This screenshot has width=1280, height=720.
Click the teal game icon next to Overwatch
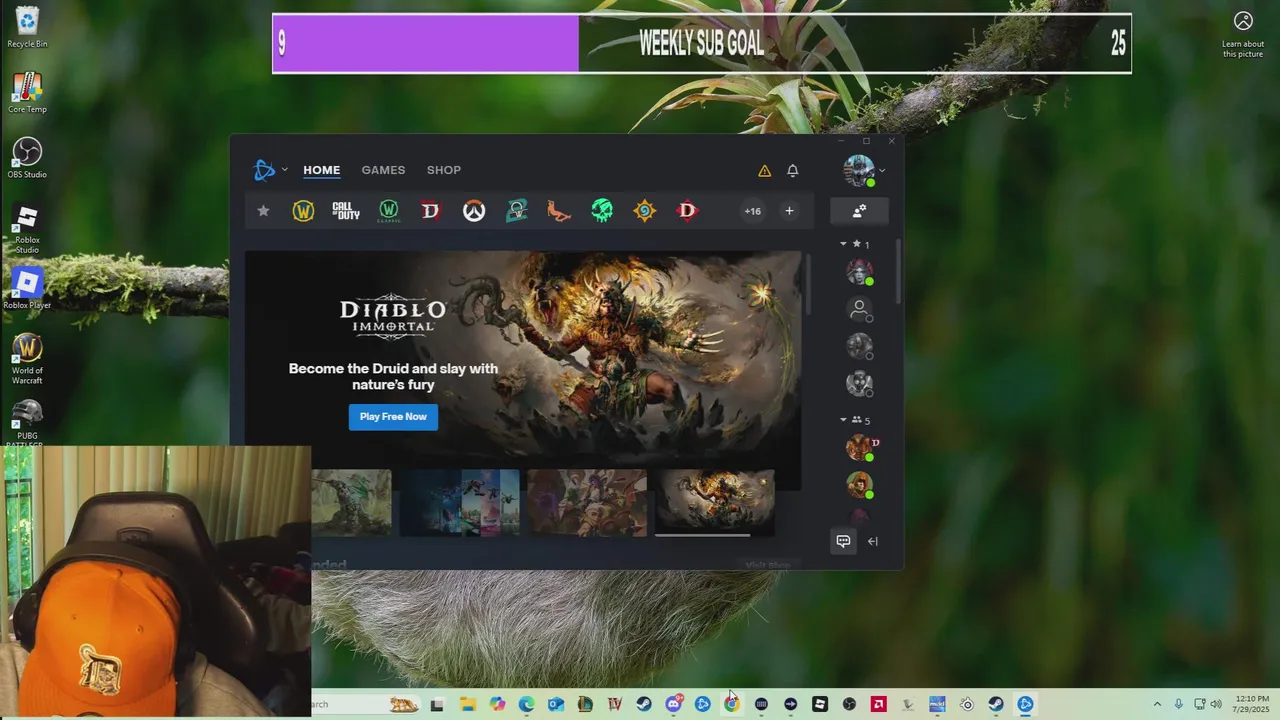tap(517, 211)
